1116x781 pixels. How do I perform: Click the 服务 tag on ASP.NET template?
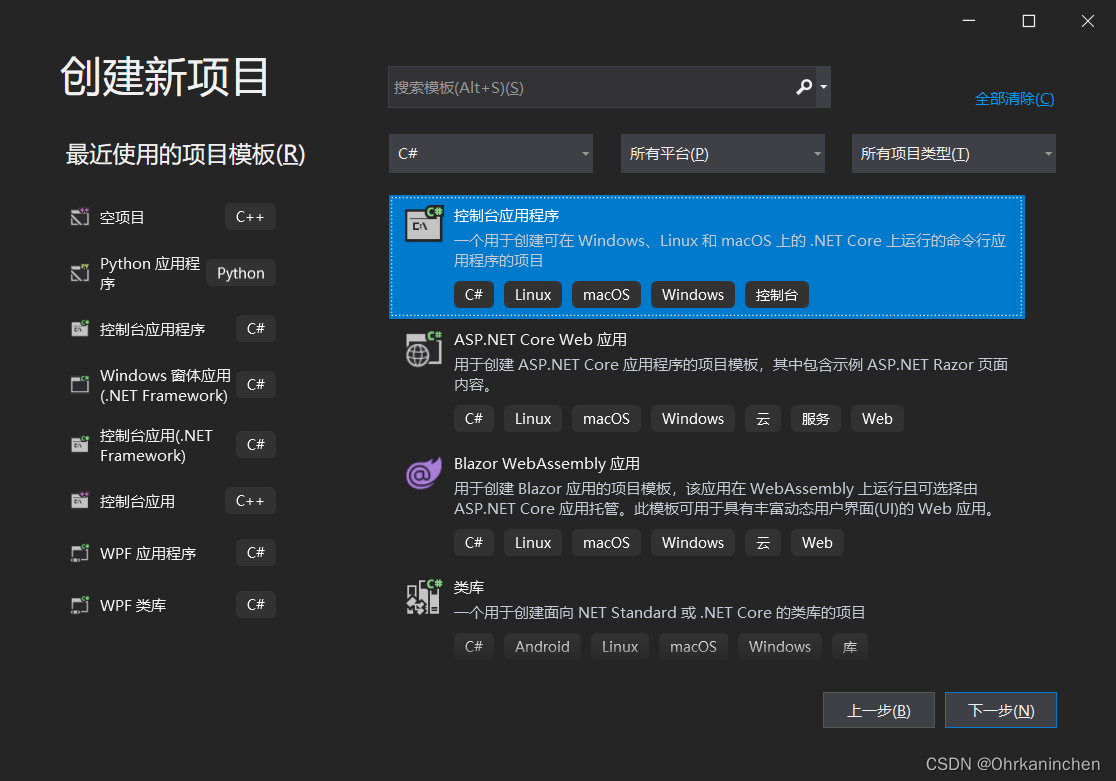816,419
